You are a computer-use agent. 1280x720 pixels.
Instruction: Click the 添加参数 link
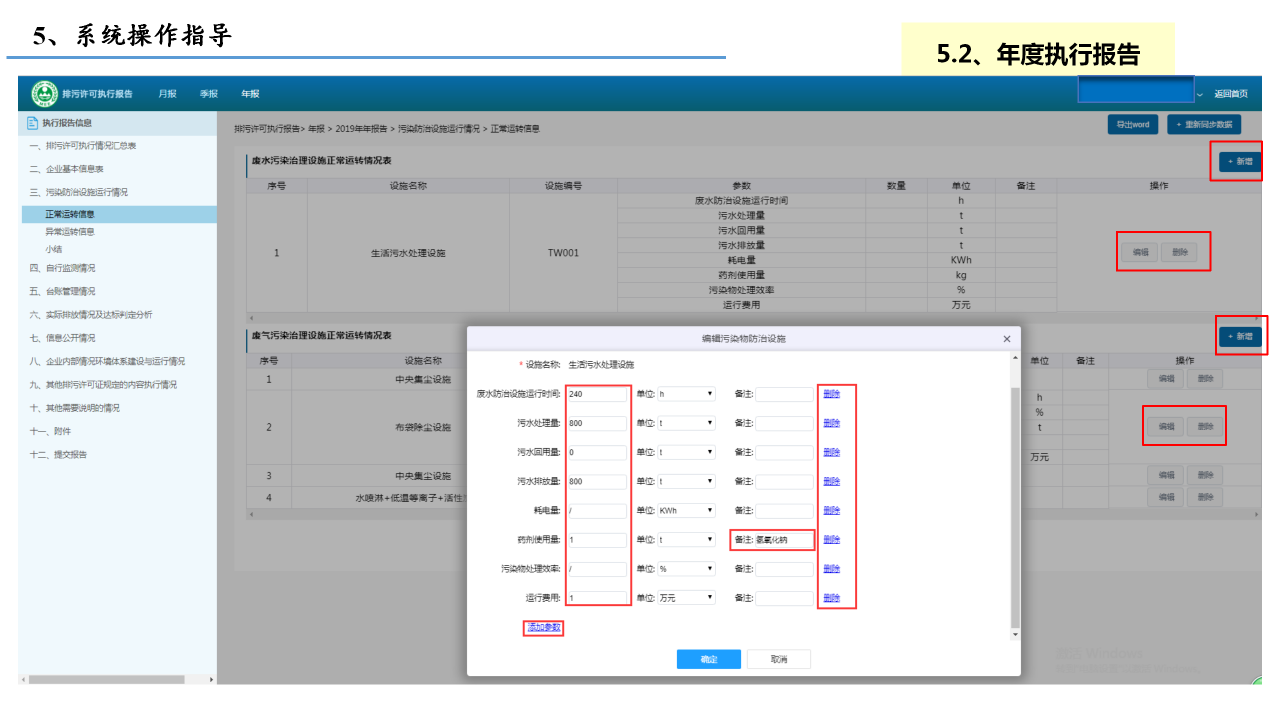[544, 628]
